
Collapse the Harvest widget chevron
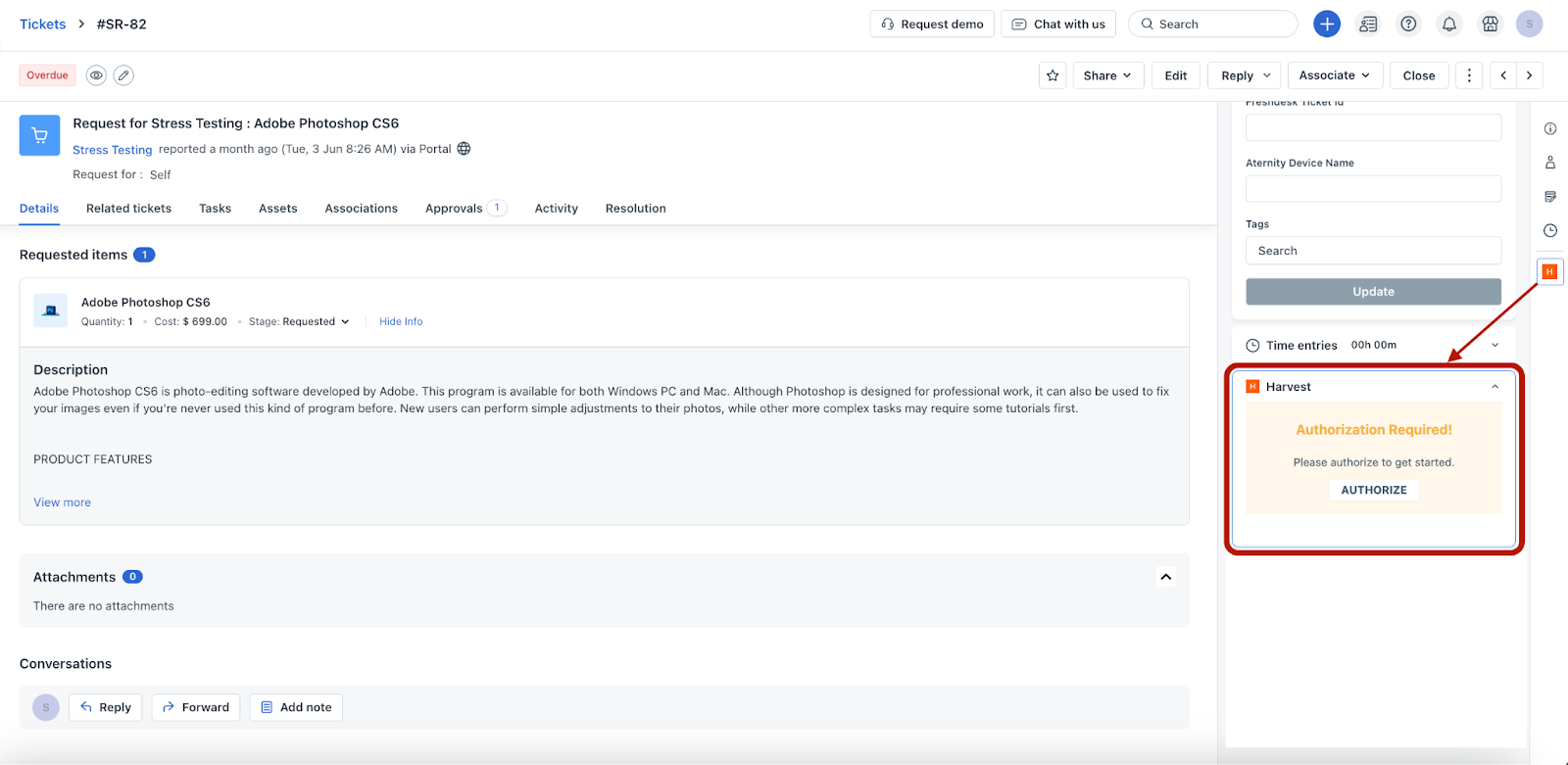coord(1495,387)
